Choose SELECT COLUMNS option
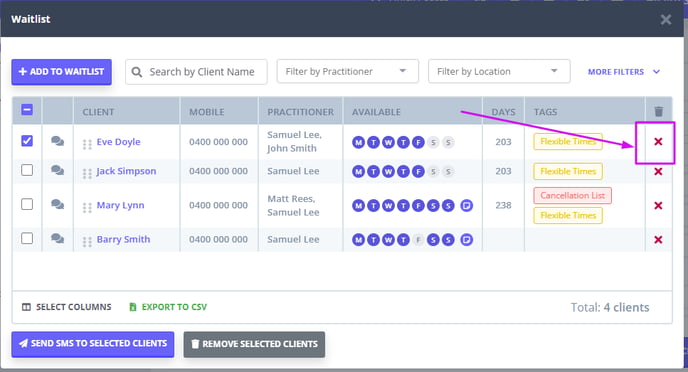The height and width of the screenshot is (372, 688). pos(67,307)
